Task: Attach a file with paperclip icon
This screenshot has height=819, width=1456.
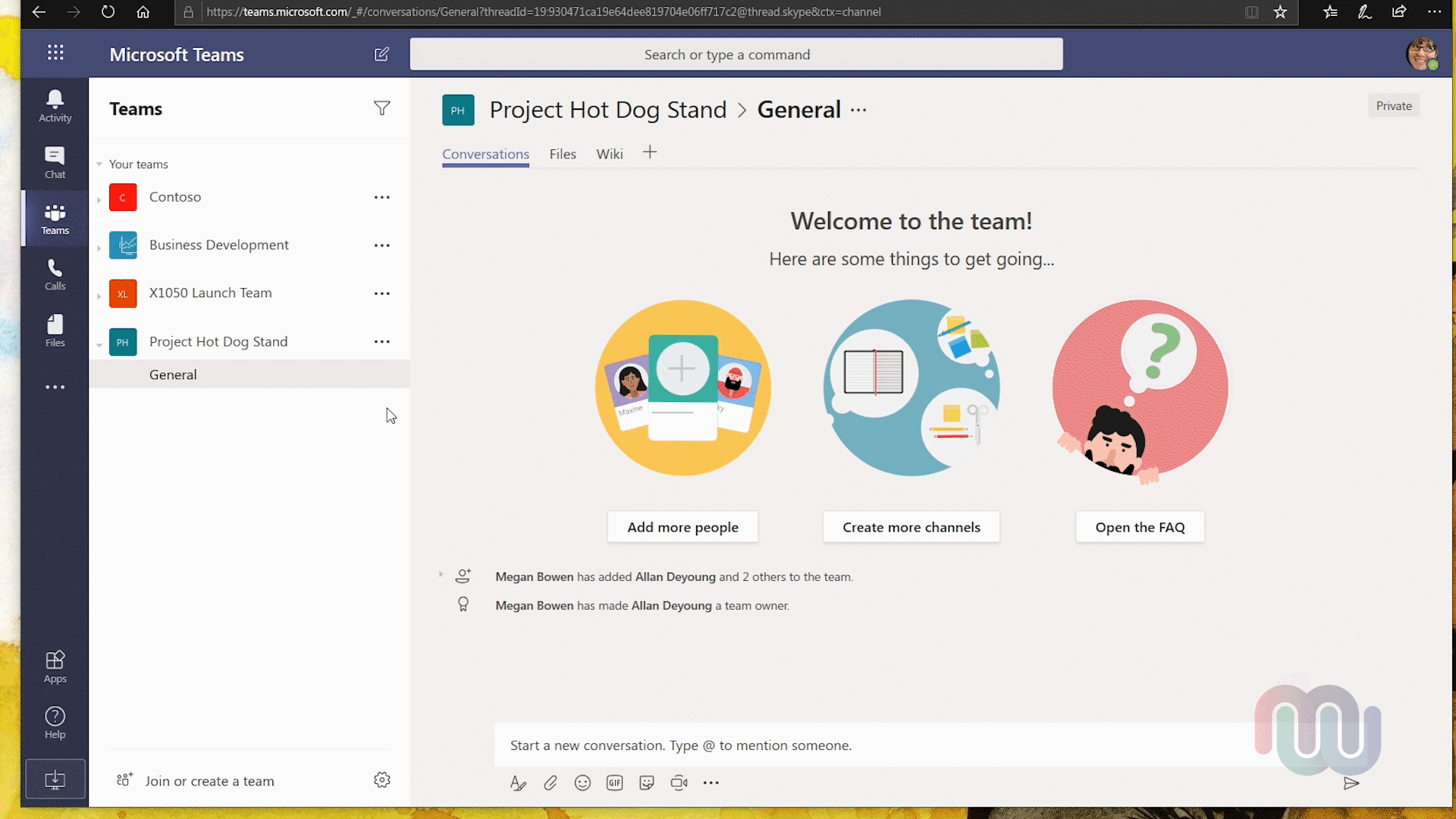Action: (551, 783)
